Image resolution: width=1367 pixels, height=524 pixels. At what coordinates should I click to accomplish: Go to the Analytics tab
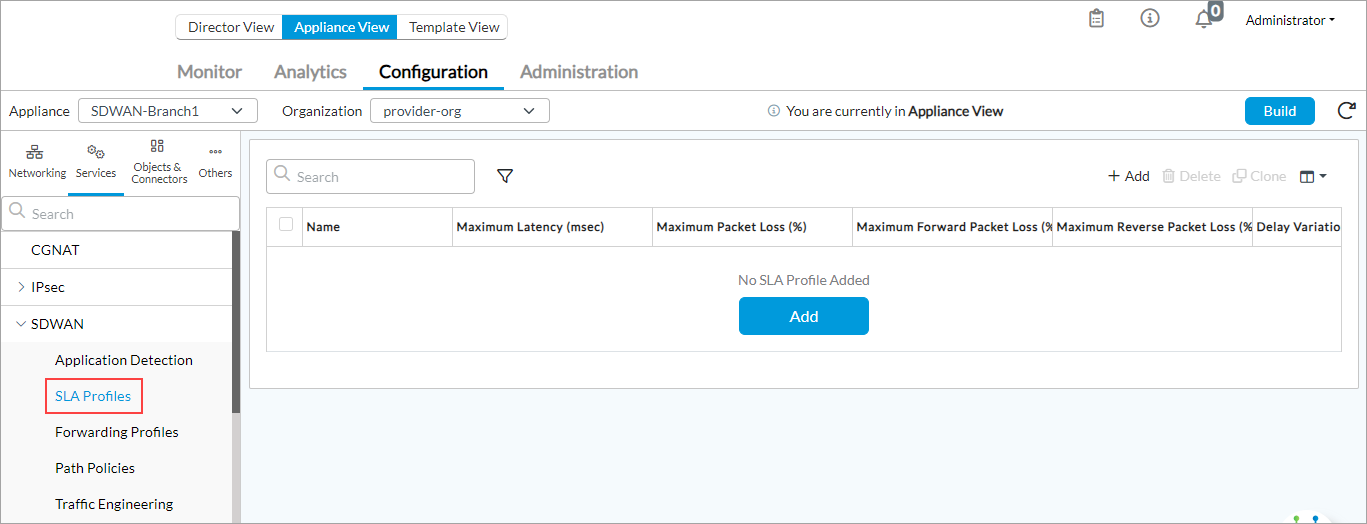coord(310,72)
